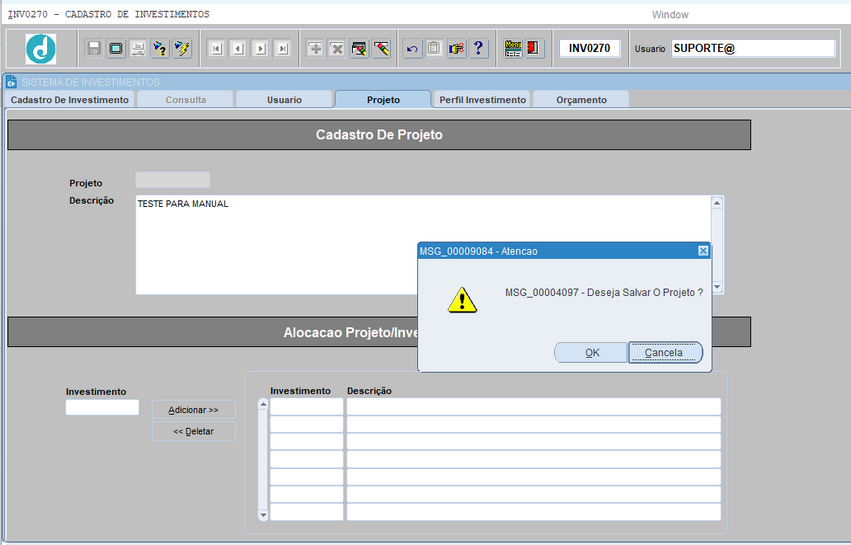
Task: Go to first record navigation icon
Action: (216, 48)
